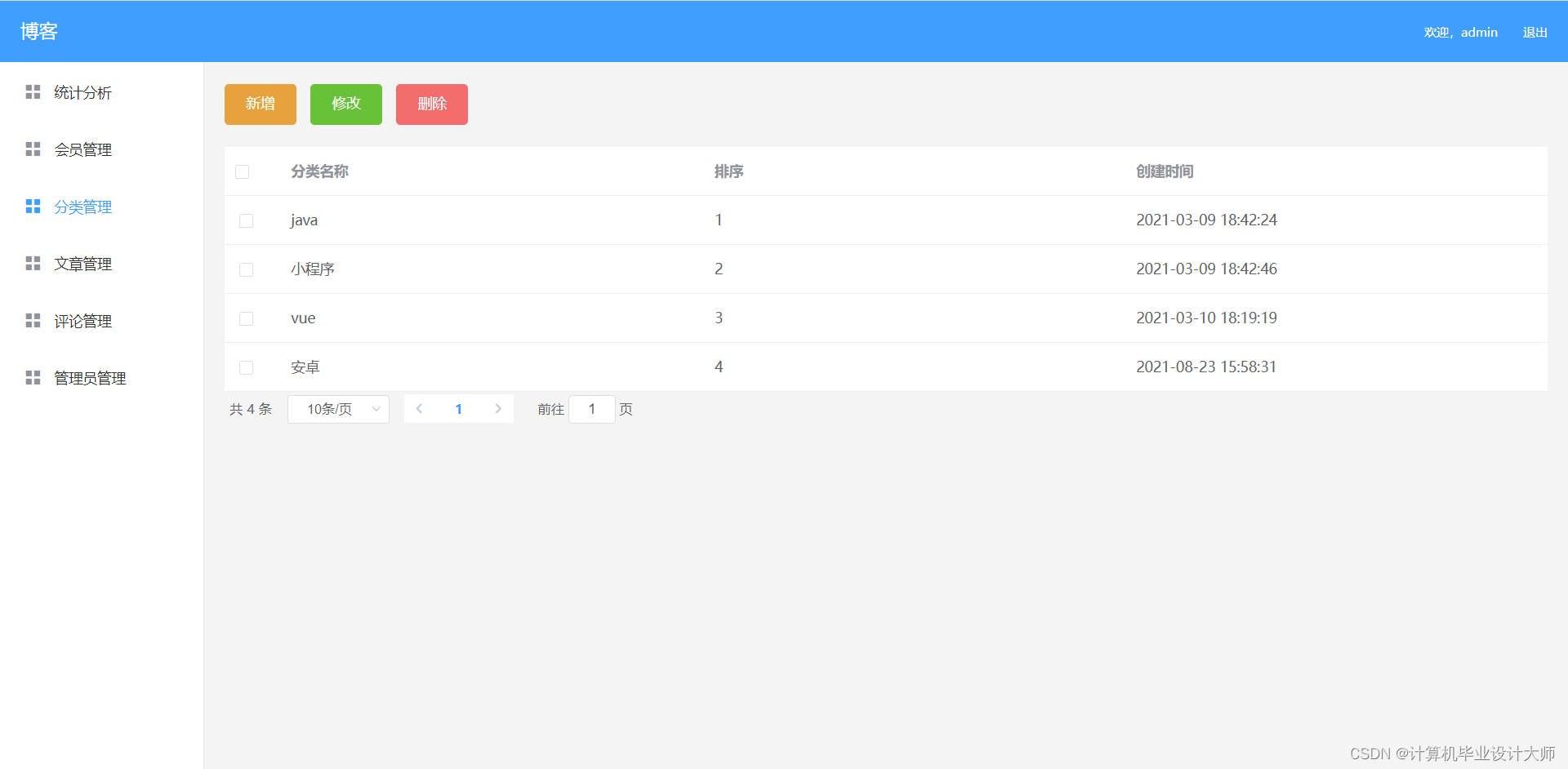Click the 小程序 category name cell
Viewport: 1568px width, 769px height.
[313, 269]
